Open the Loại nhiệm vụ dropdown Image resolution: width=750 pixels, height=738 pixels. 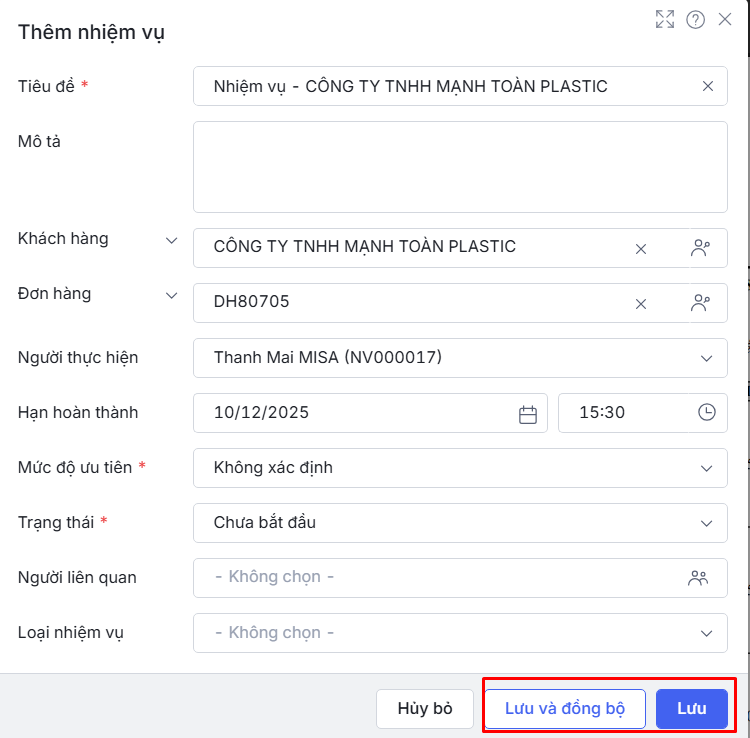tap(707, 632)
